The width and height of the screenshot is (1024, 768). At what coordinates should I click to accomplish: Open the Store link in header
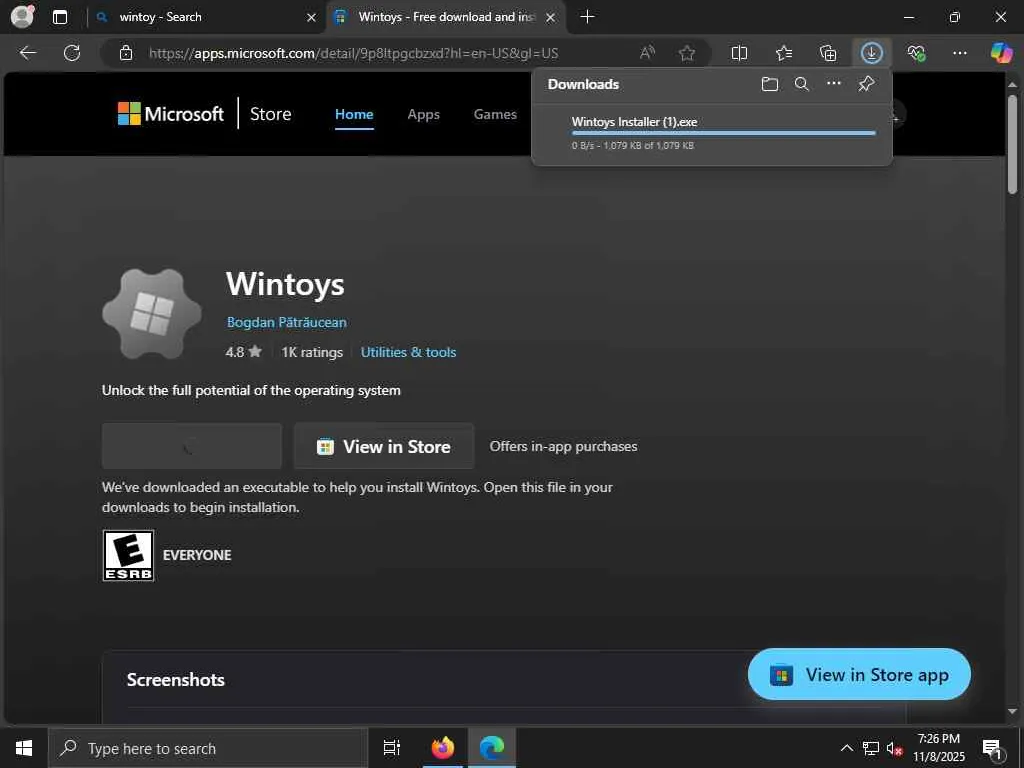270,114
